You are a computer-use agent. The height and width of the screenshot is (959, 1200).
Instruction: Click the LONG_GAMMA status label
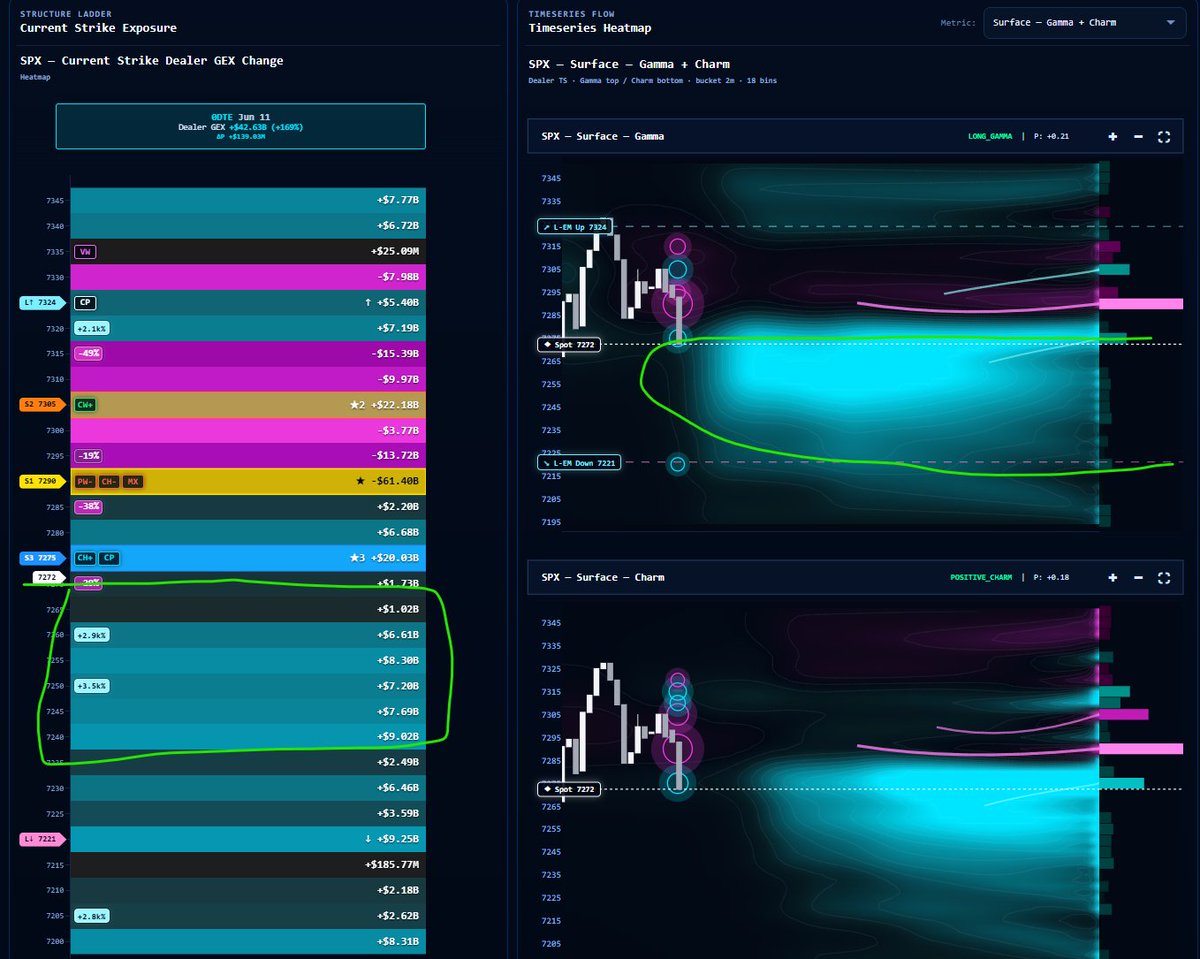(990, 136)
